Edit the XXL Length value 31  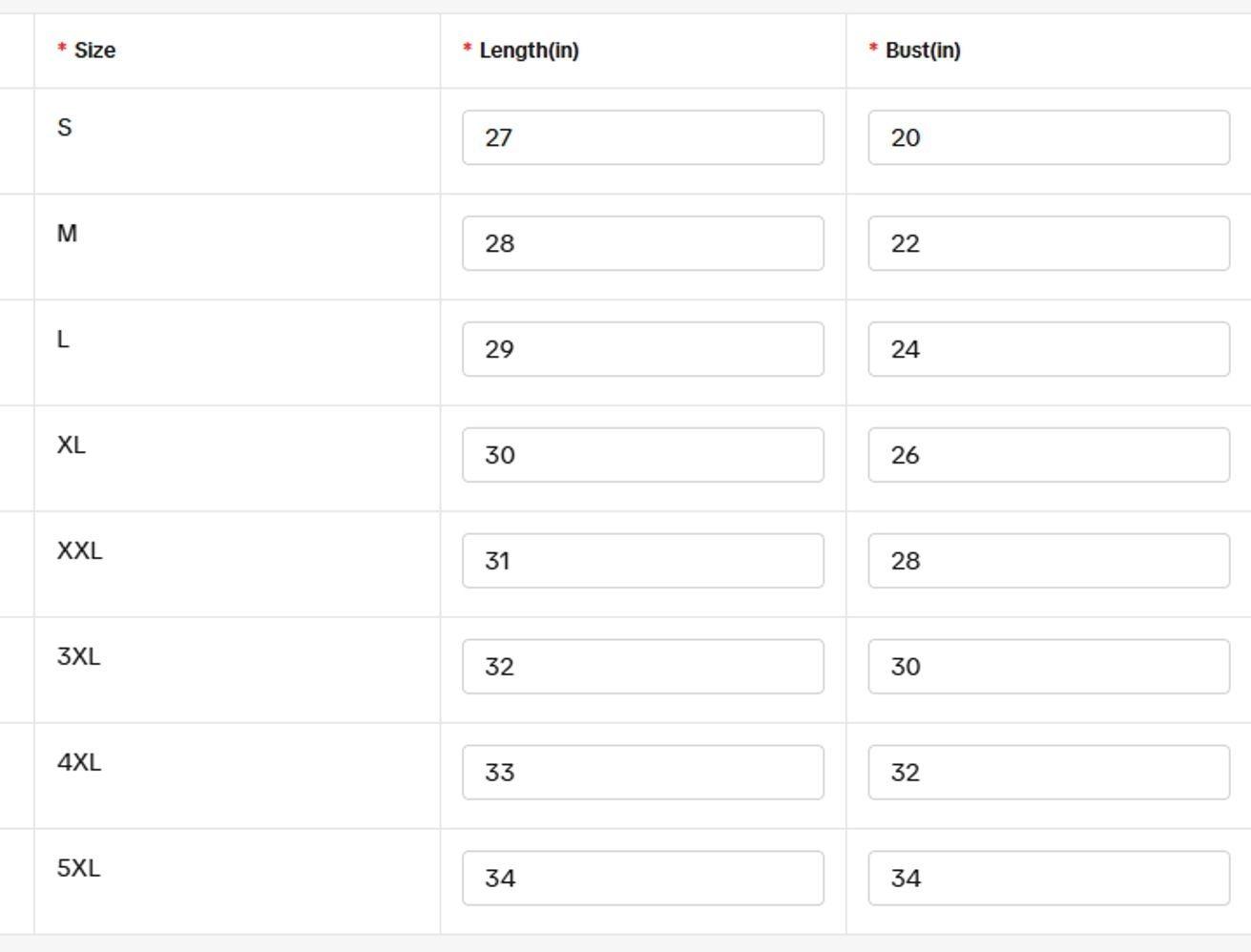[642, 561]
